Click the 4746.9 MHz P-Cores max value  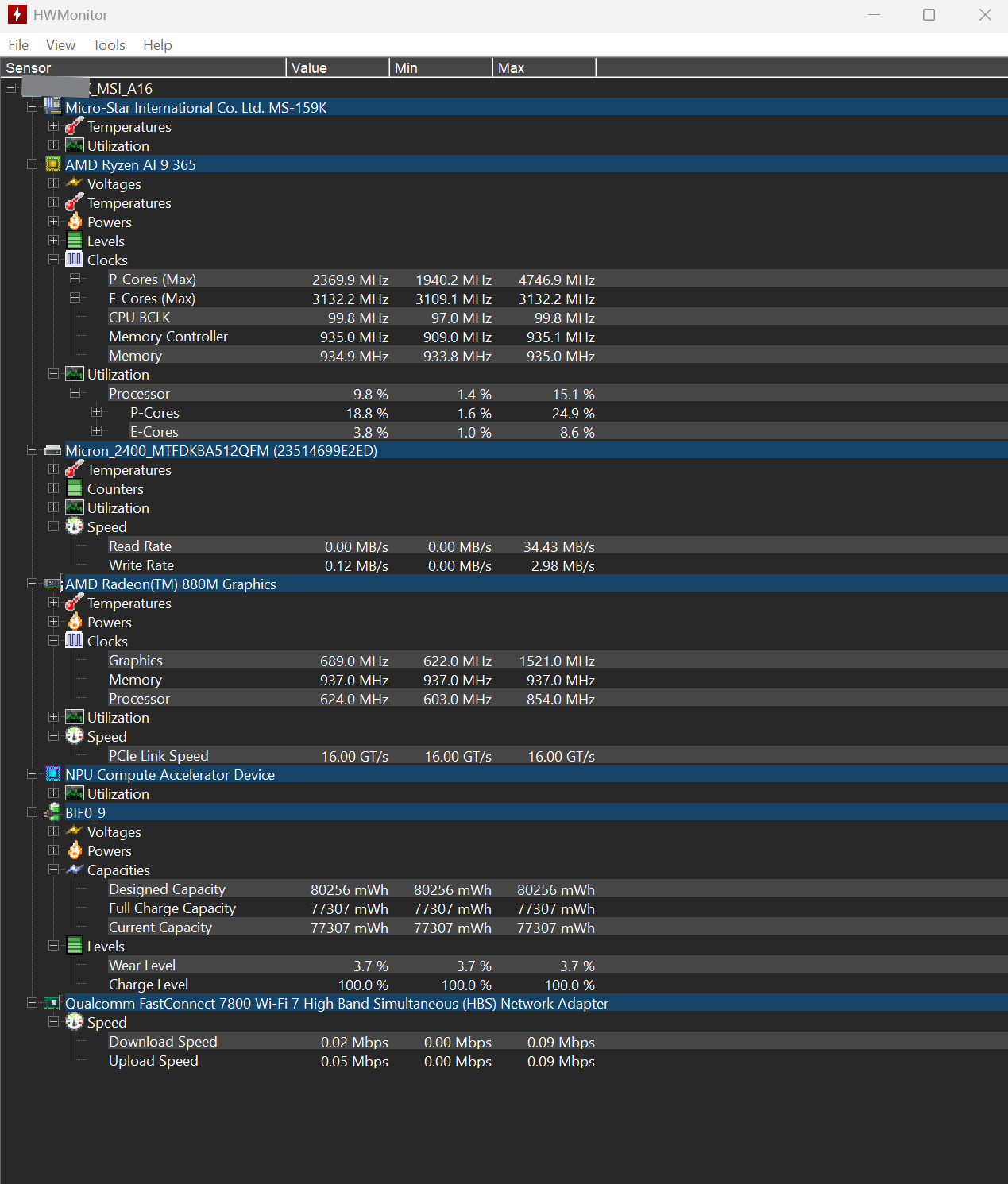coord(556,280)
